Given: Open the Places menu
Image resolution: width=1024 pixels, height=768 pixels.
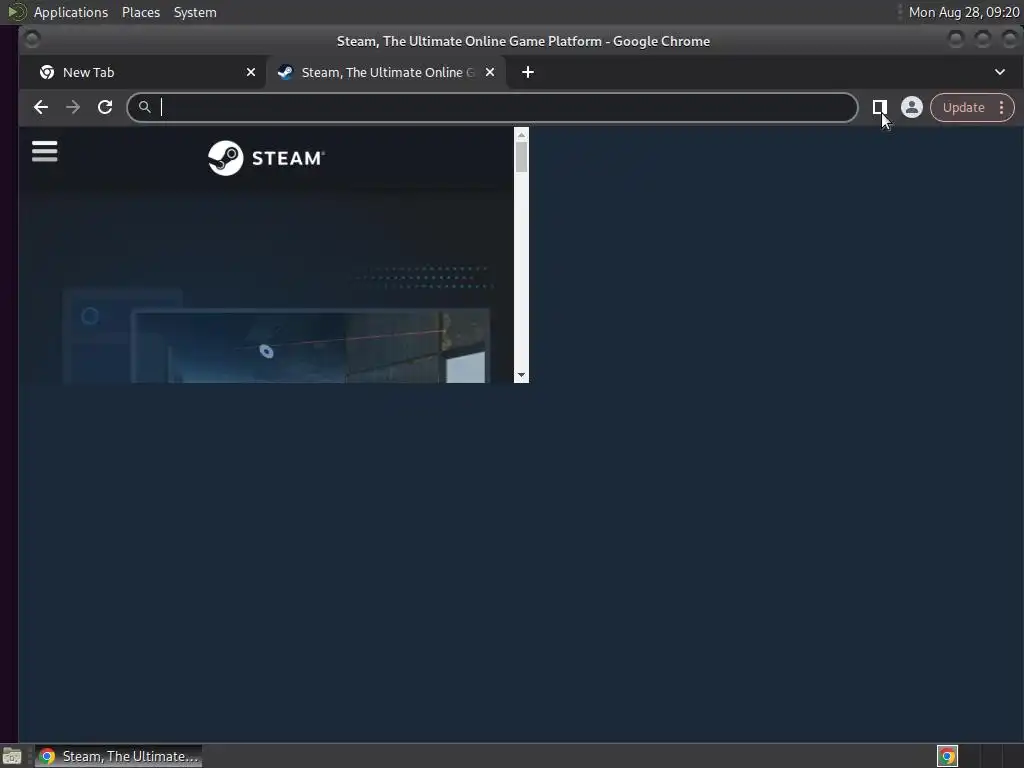Looking at the screenshot, I should (140, 12).
